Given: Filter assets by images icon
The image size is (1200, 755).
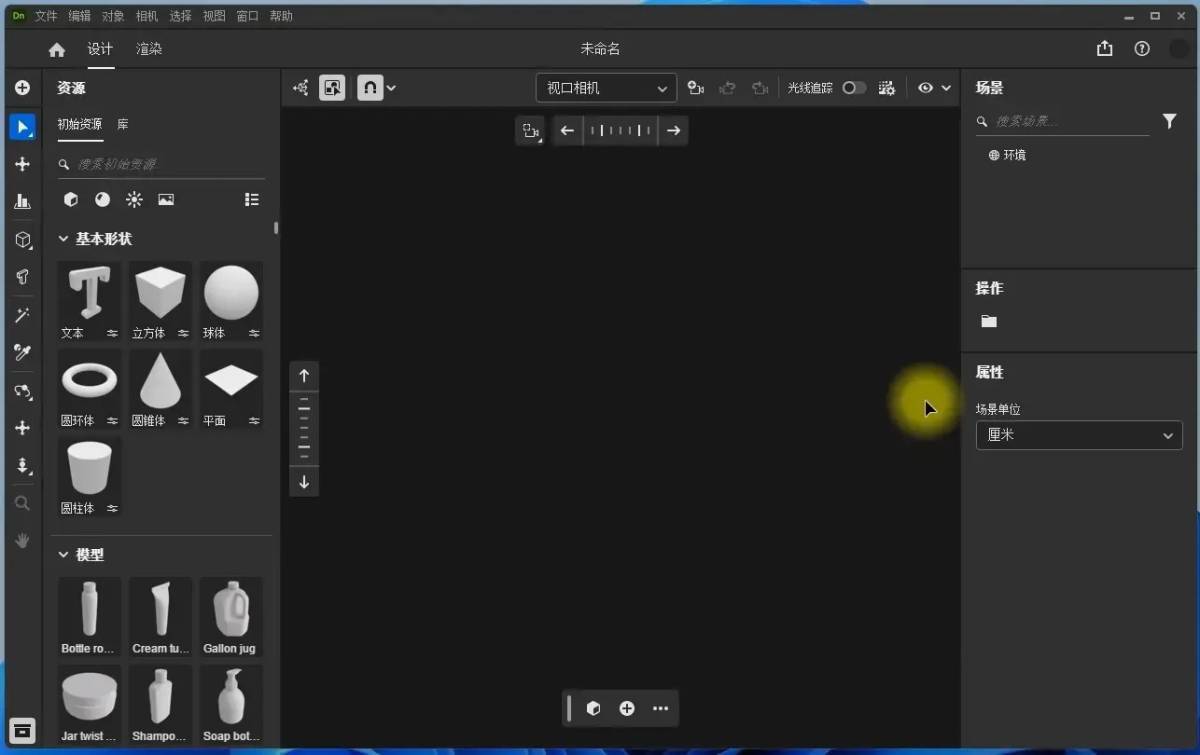Looking at the screenshot, I should (166, 200).
